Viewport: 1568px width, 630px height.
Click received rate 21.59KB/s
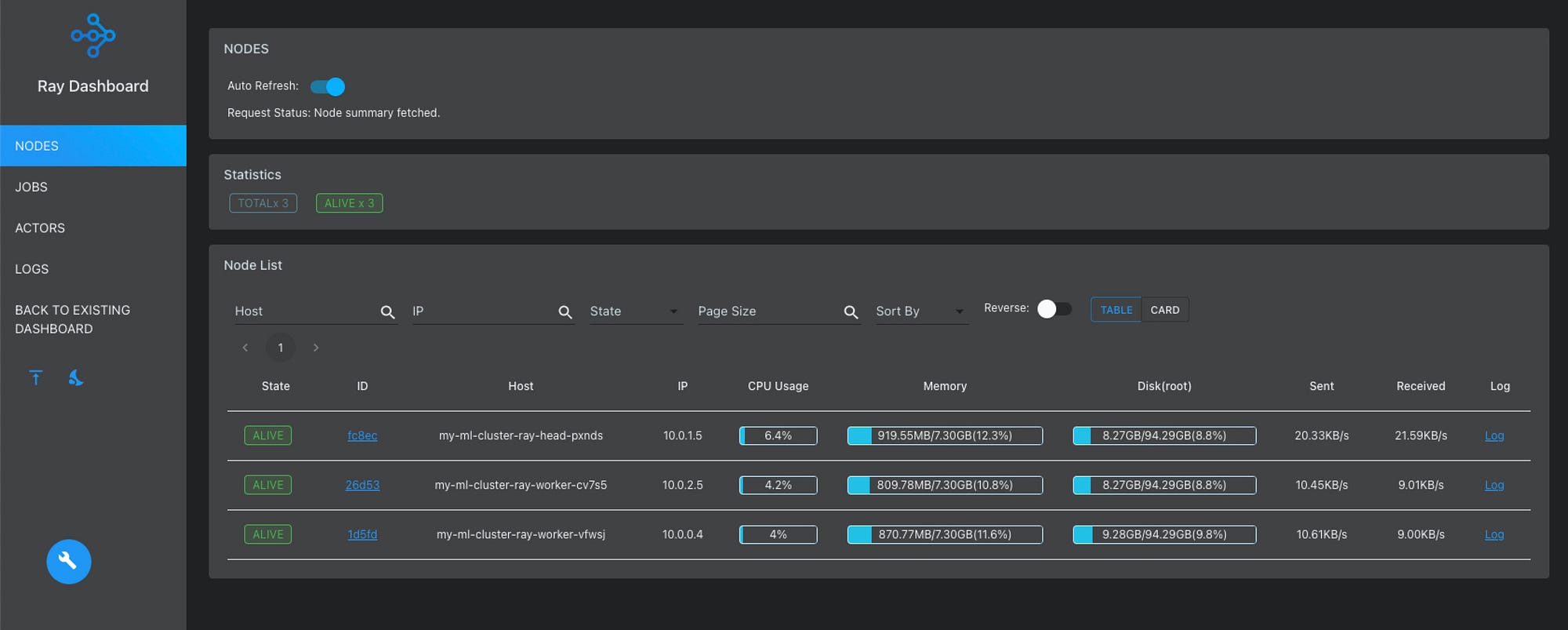(x=1421, y=435)
